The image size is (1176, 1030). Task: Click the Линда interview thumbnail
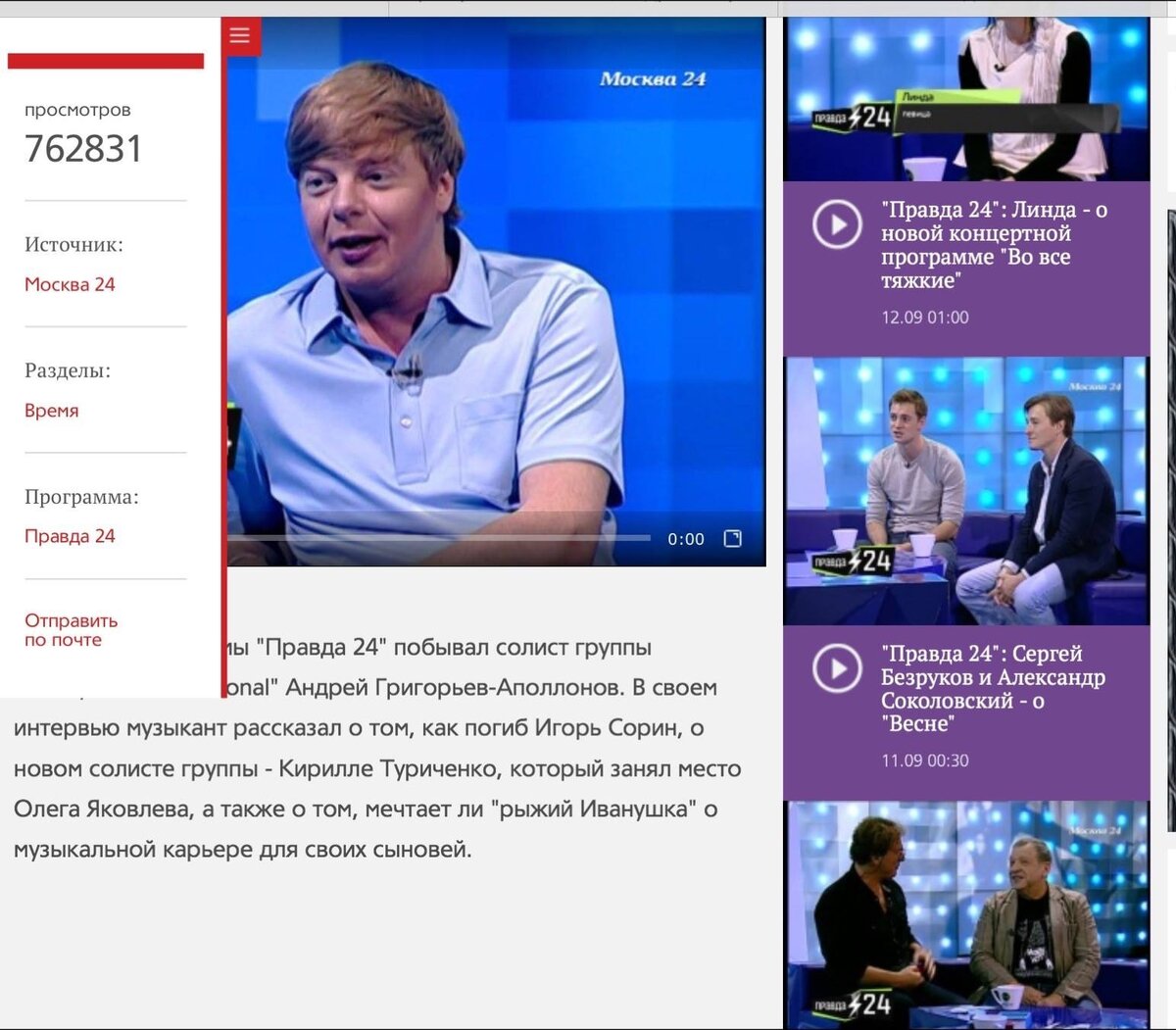(966, 99)
